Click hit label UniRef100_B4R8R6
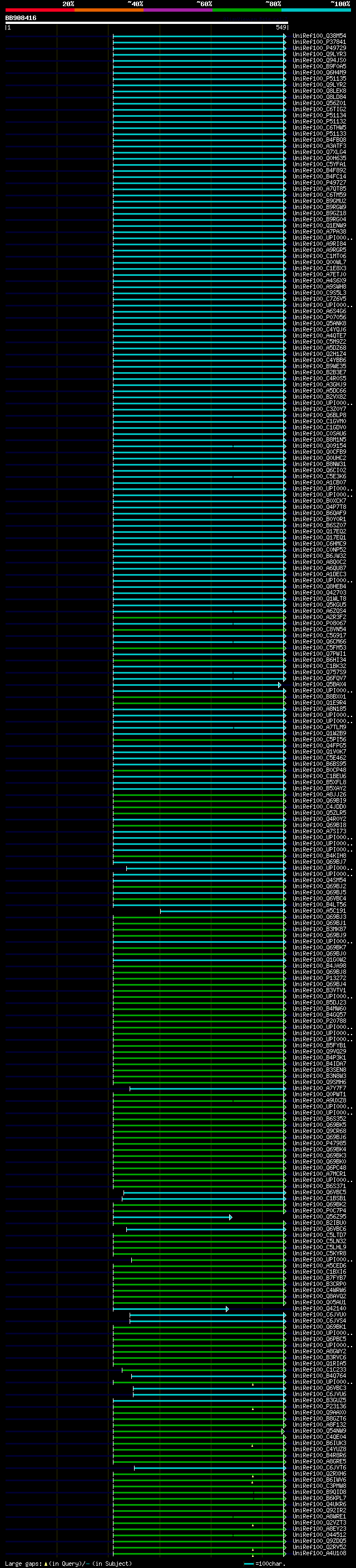 pyautogui.click(x=319, y=1457)
